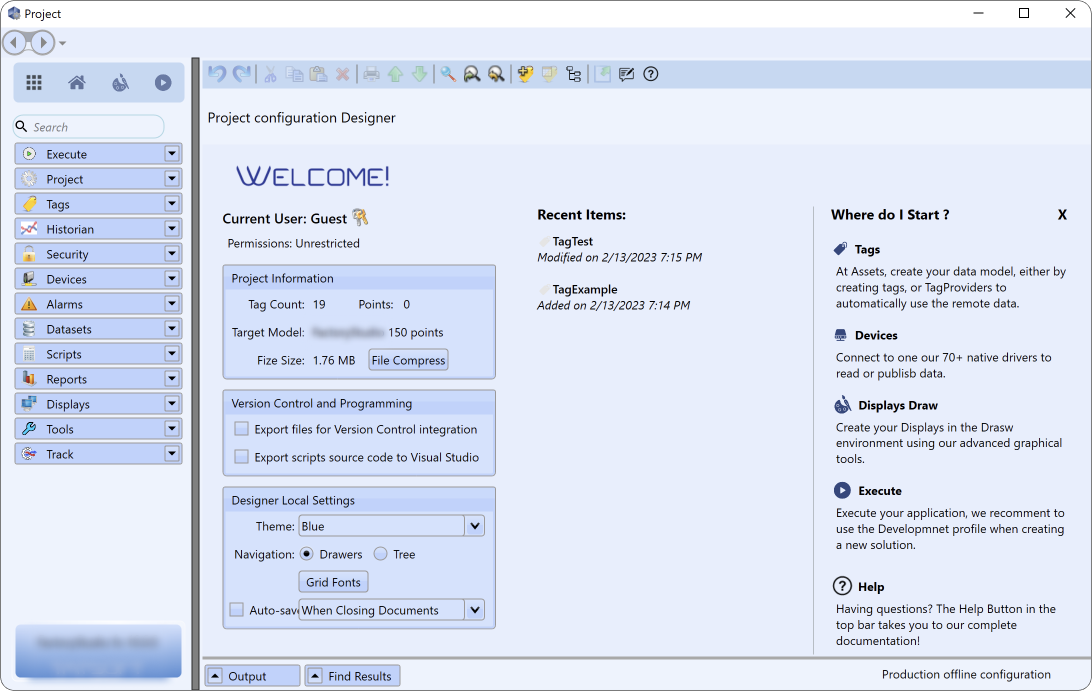Expand the Alarms drawer arrow
The image size is (1092, 691).
point(172,304)
